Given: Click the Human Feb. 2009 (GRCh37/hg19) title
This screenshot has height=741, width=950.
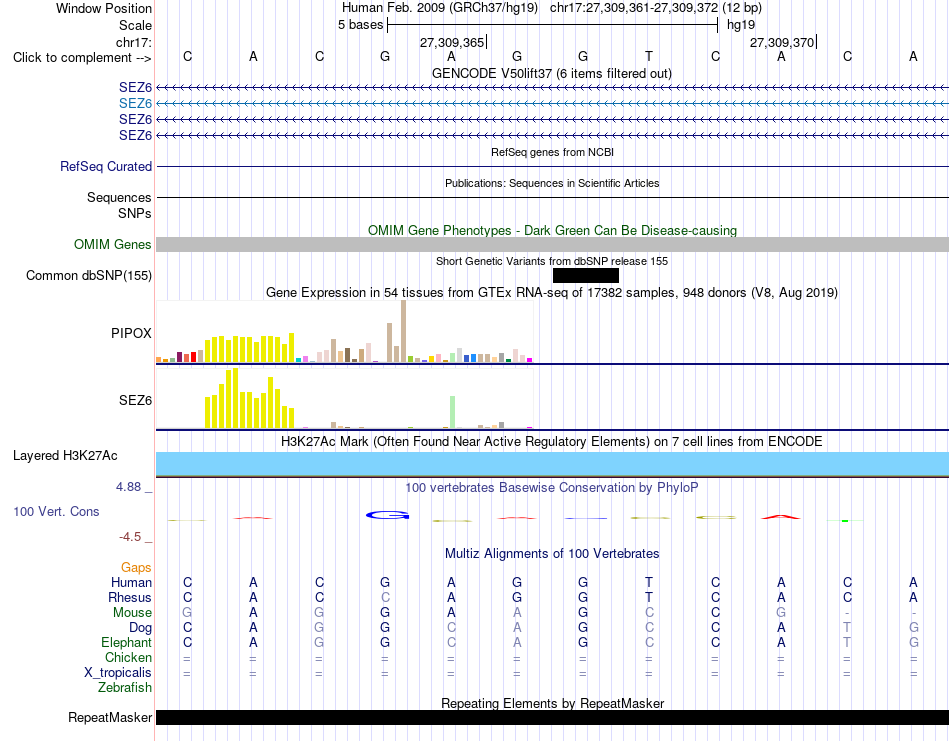Looking at the screenshot, I should pyautogui.click(x=439, y=8).
